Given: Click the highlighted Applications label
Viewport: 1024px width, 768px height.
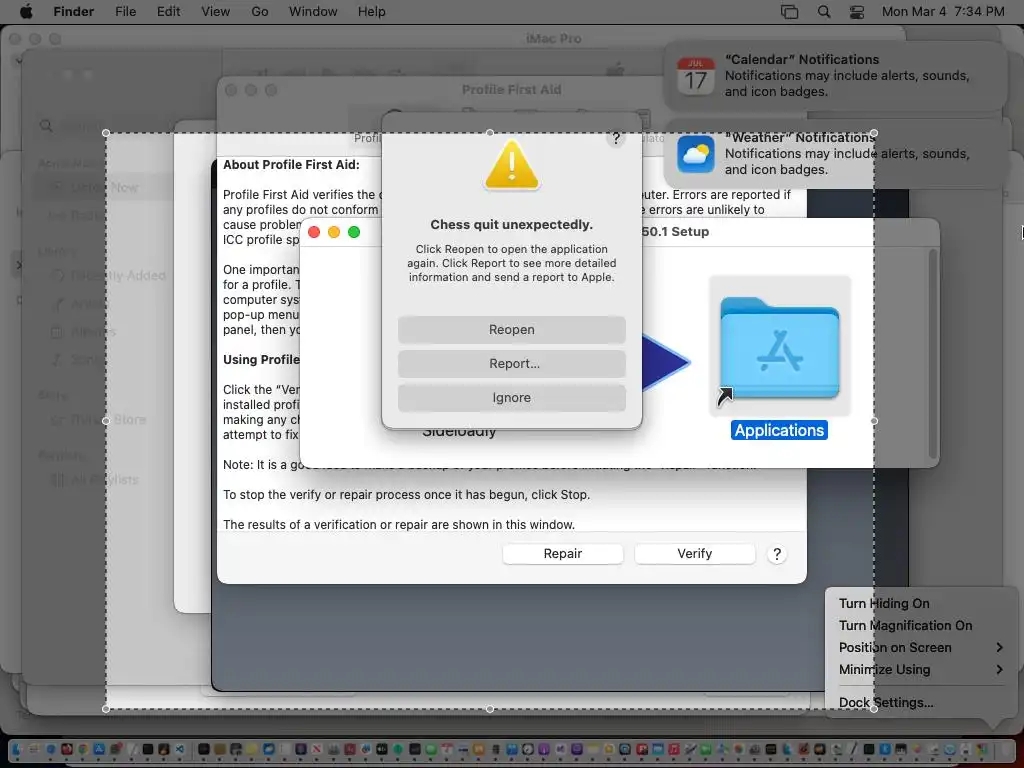Looking at the screenshot, I should click(x=779, y=430).
